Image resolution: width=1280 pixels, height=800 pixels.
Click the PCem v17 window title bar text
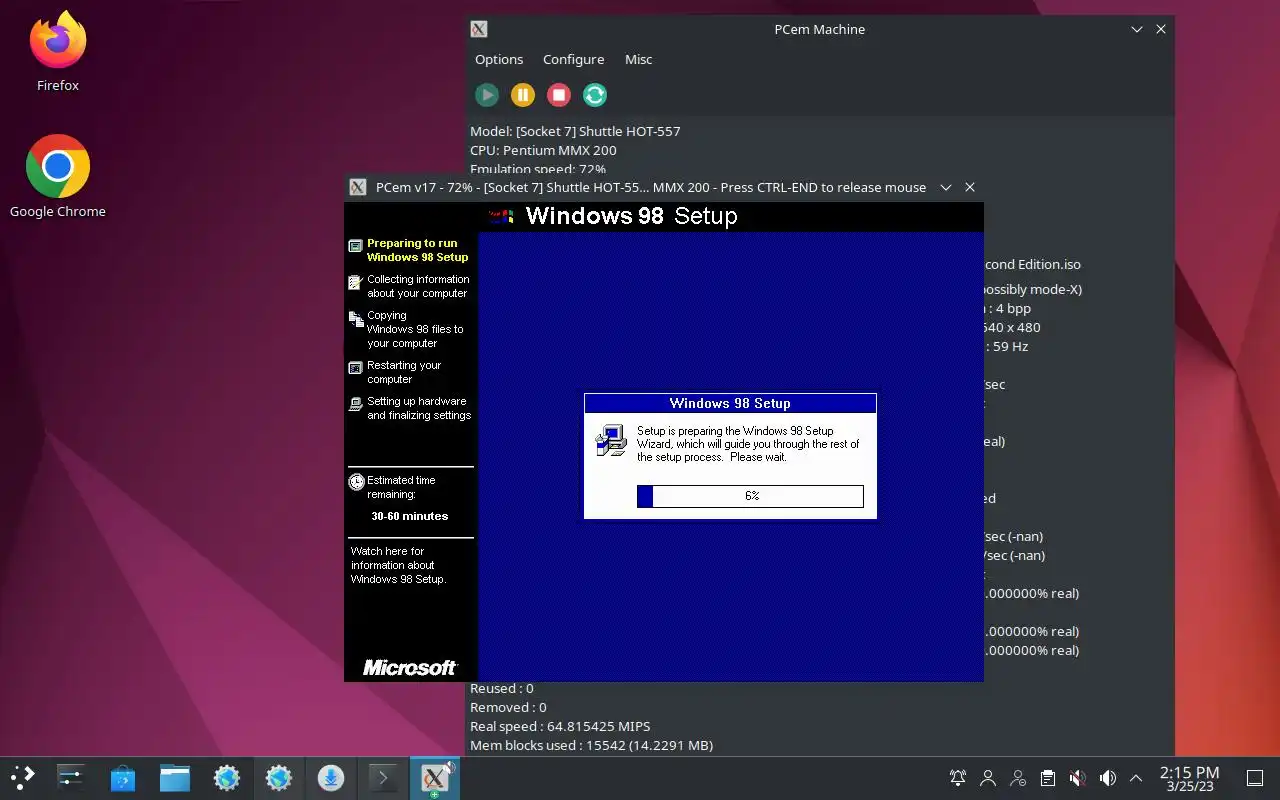click(x=651, y=187)
